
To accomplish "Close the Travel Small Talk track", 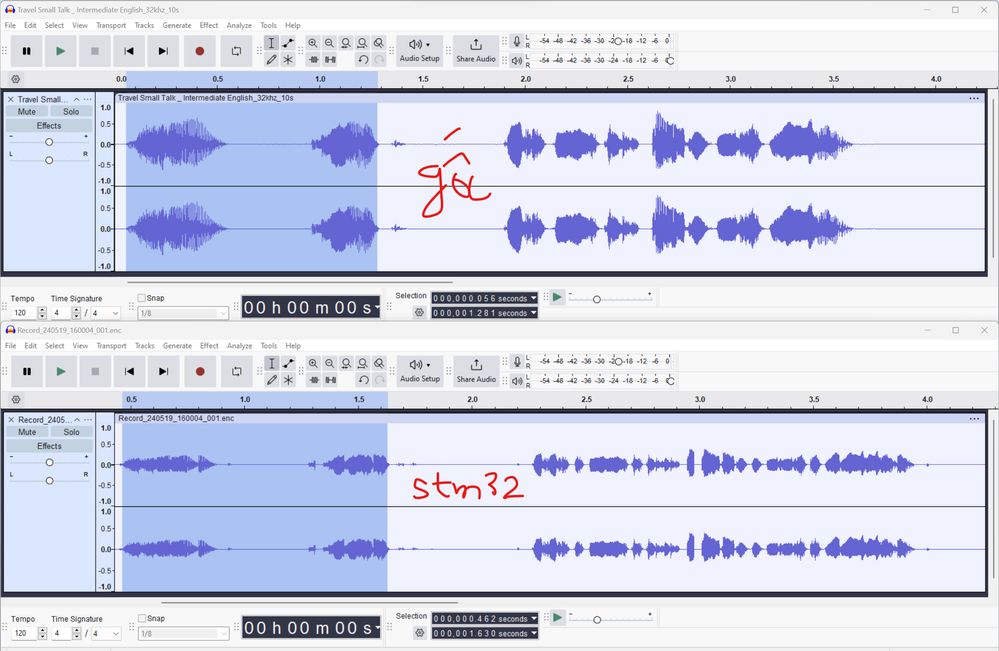I will click(x=11, y=99).
